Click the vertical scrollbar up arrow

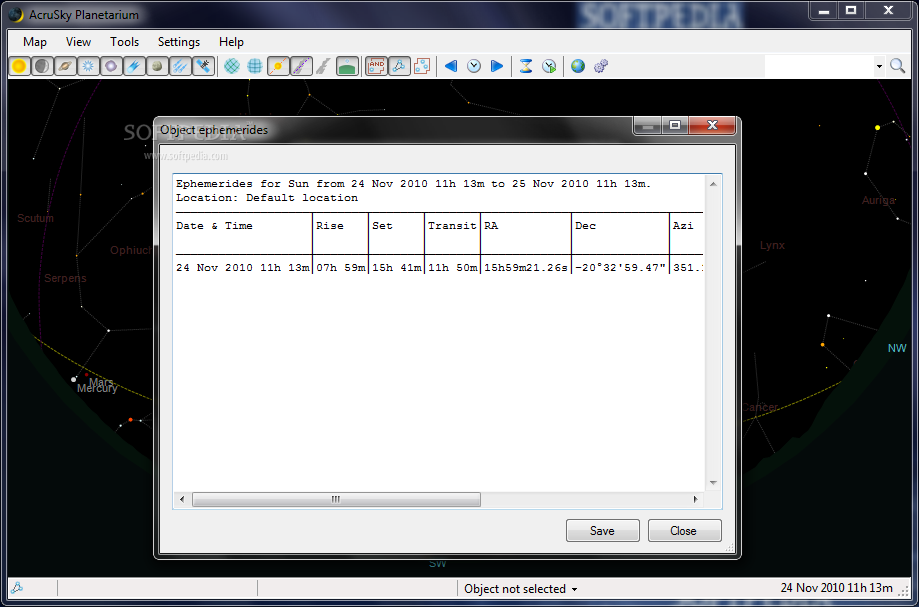713,184
